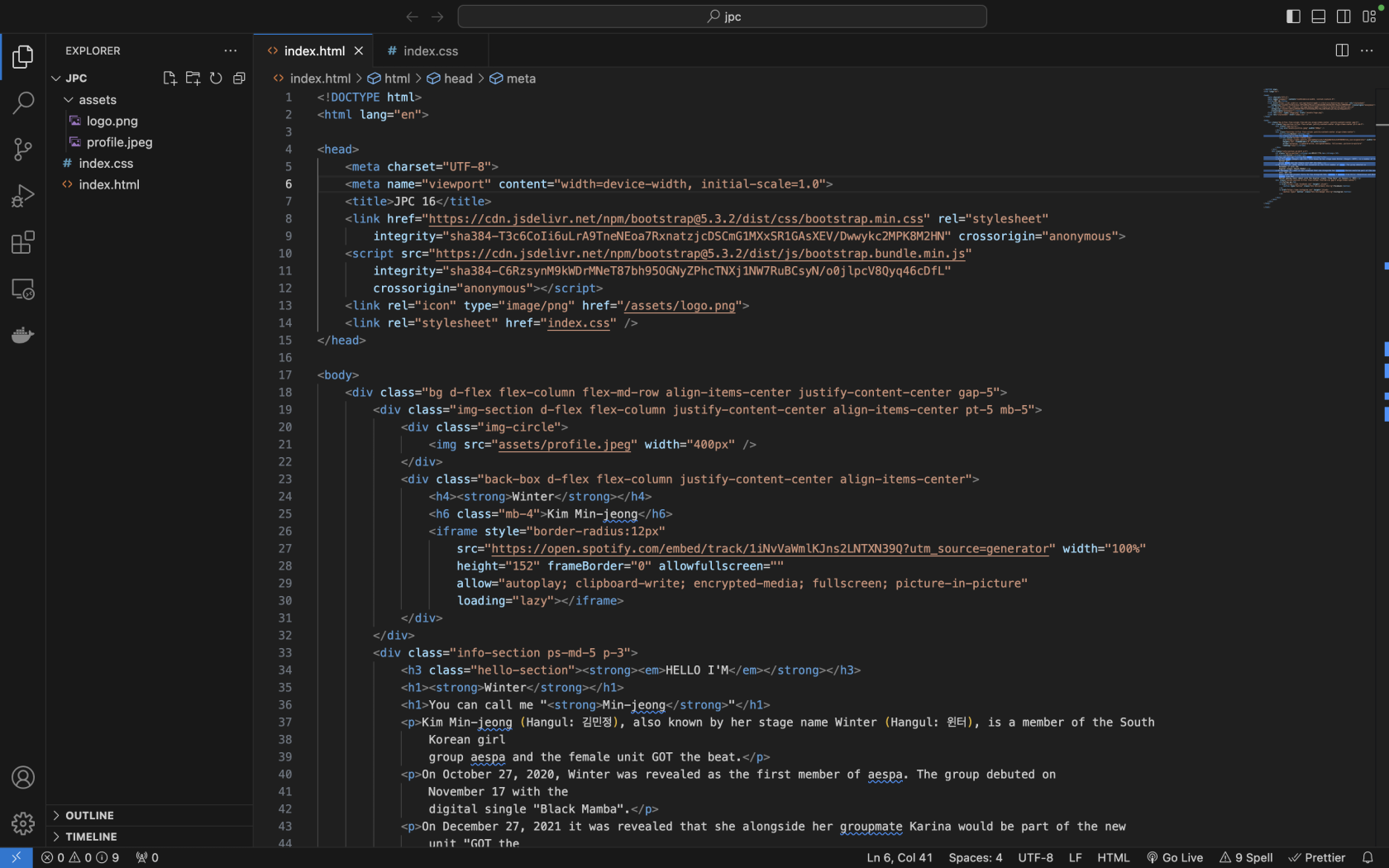Image resolution: width=1389 pixels, height=868 pixels.
Task: Click the 9 Spell status item
Action: pos(1246,857)
